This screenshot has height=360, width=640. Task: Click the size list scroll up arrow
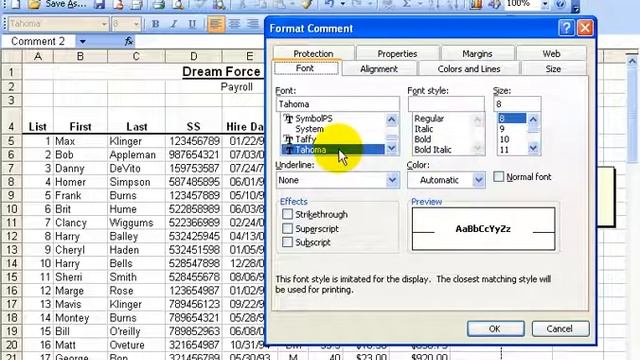533,120
